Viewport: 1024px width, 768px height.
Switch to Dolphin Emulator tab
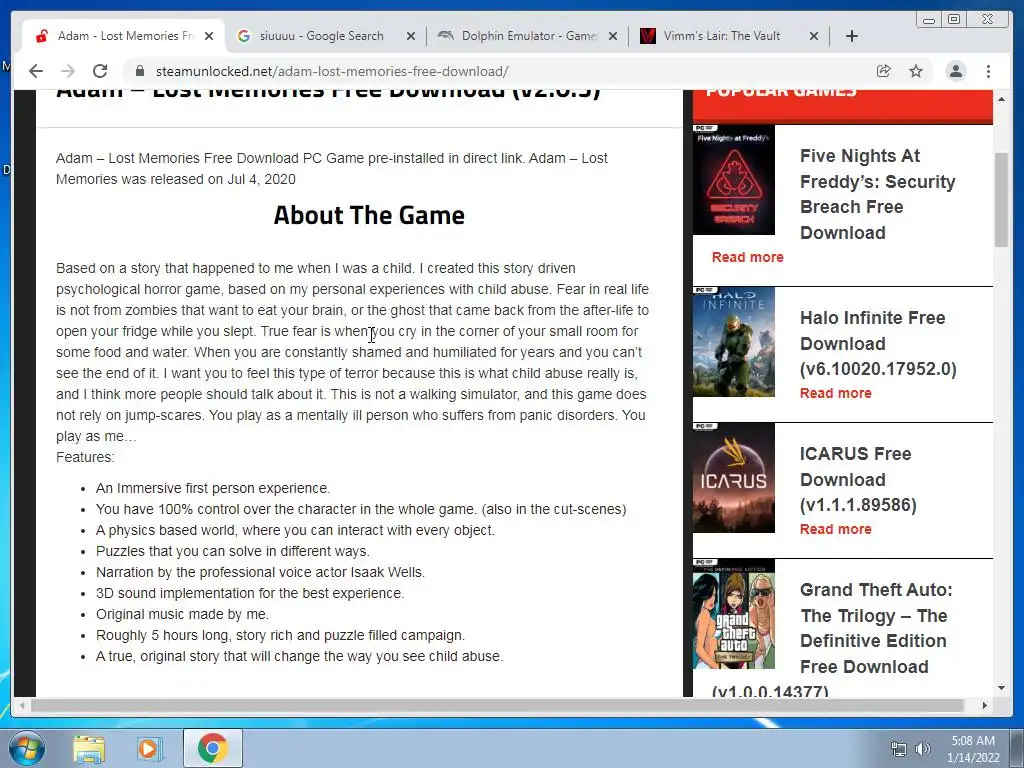529,36
